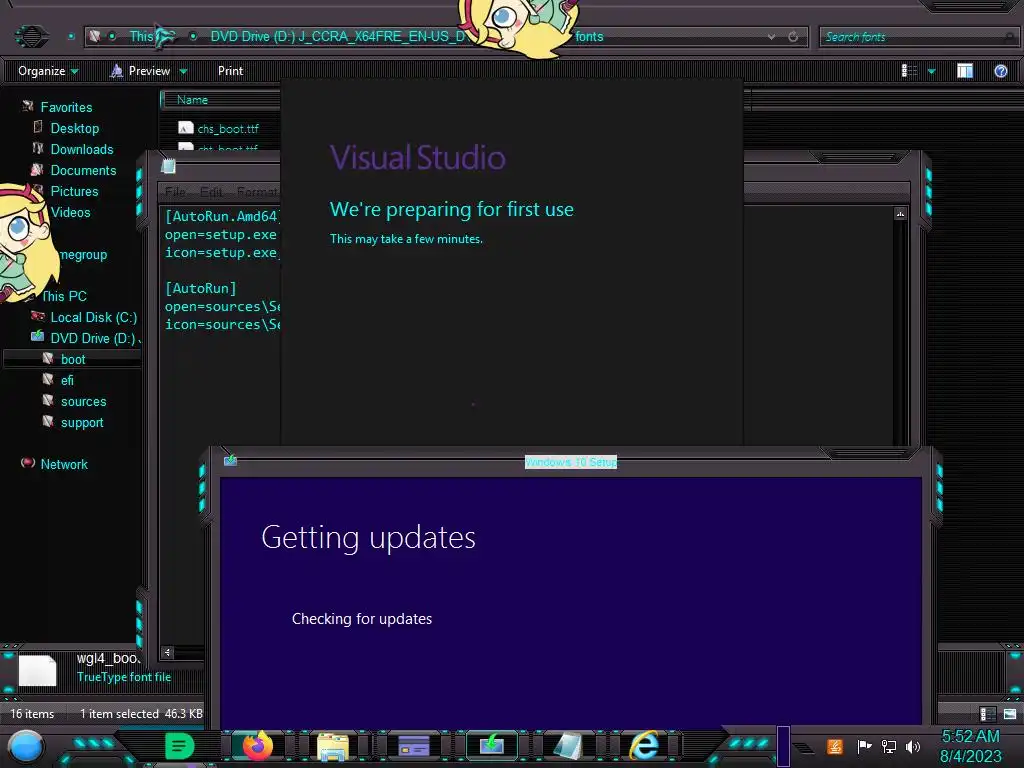The image size is (1024, 768).
Task: Open Videos in the navigation pane
Action: (x=70, y=212)
